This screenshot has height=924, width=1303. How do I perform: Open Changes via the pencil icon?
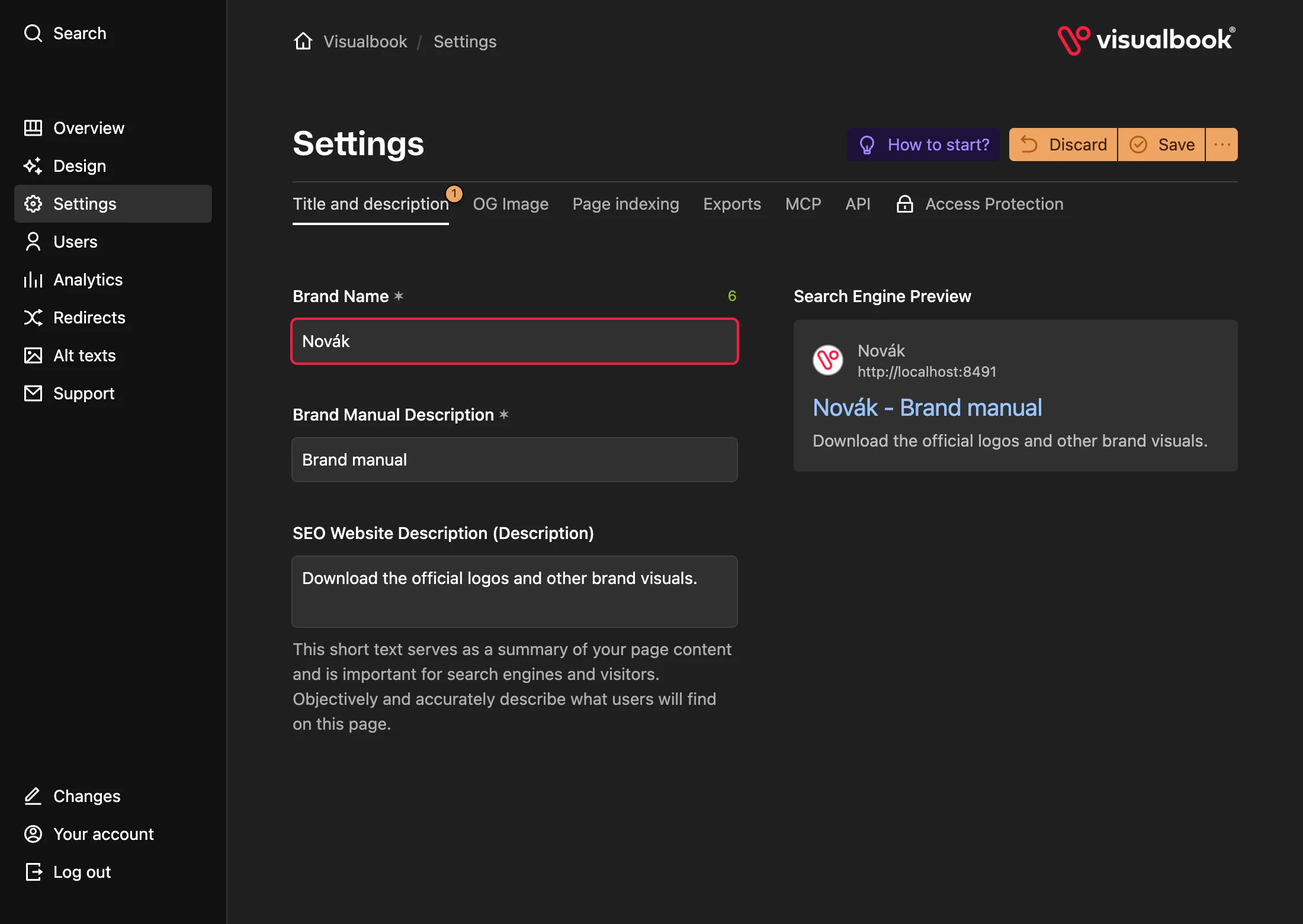click(x=33, y=796)
